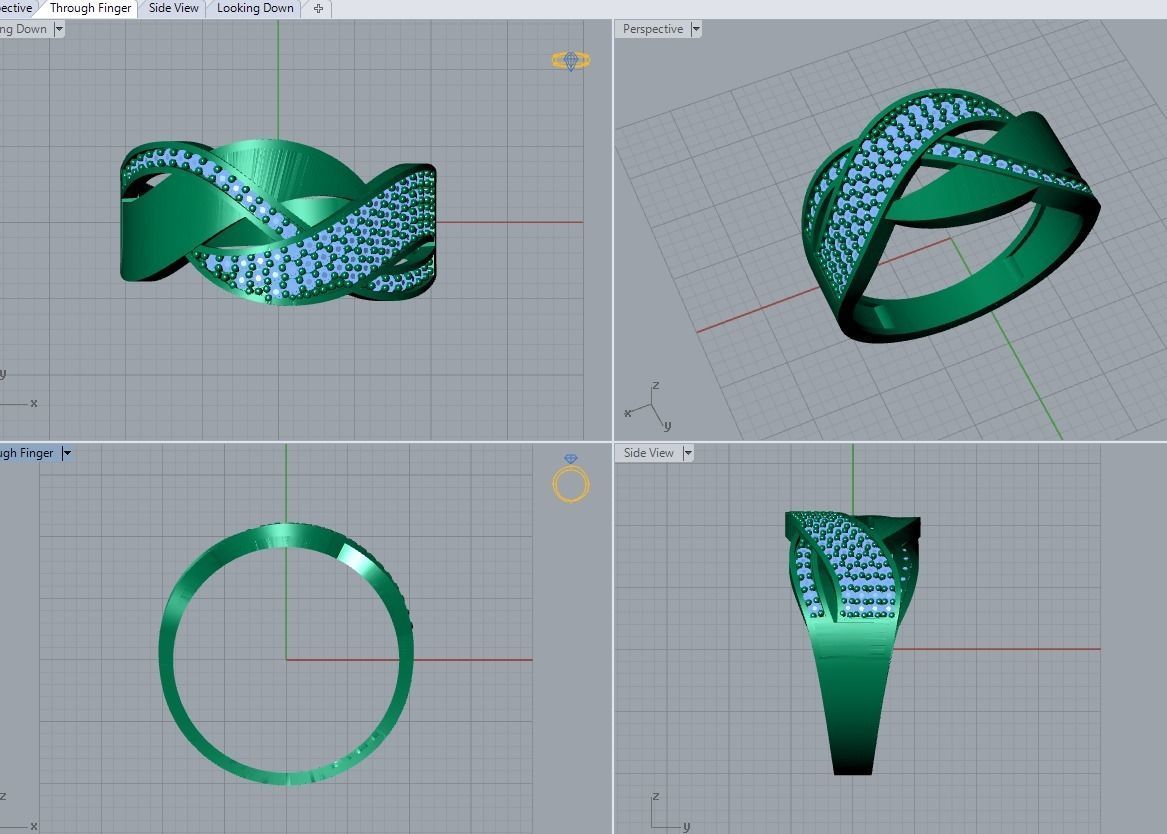1167x834 pixels.
Task: Switch to the Through Finger tab
Action: point(89,8)
